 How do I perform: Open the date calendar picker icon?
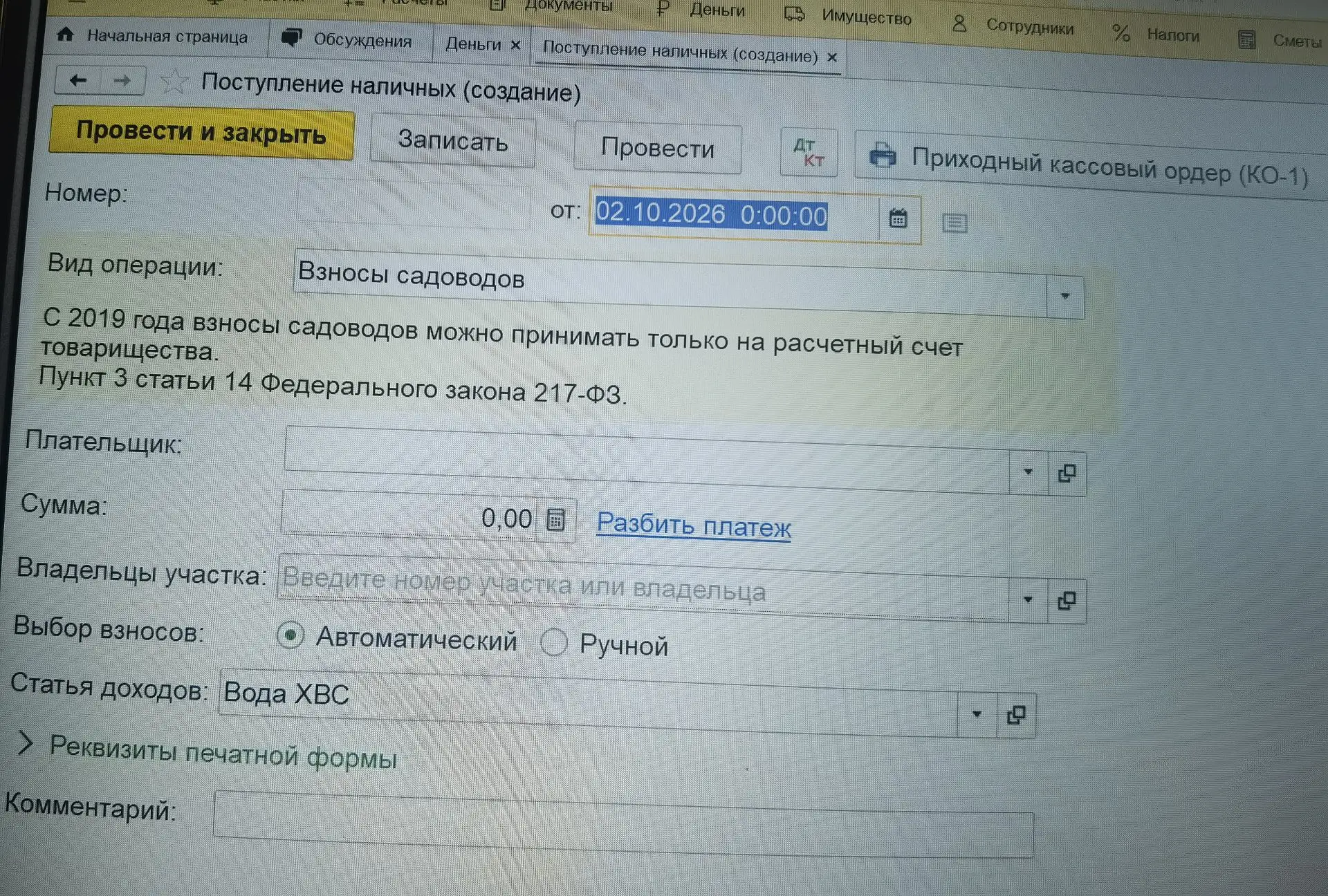click(898, 219)
